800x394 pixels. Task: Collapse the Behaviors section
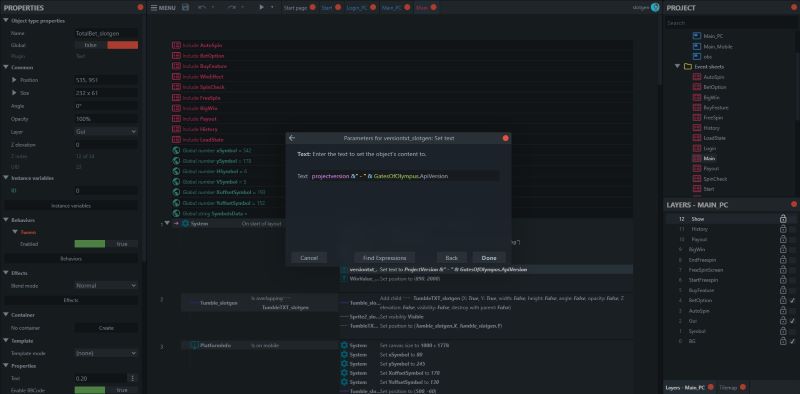pyautogui.click(x=6, y=220)
